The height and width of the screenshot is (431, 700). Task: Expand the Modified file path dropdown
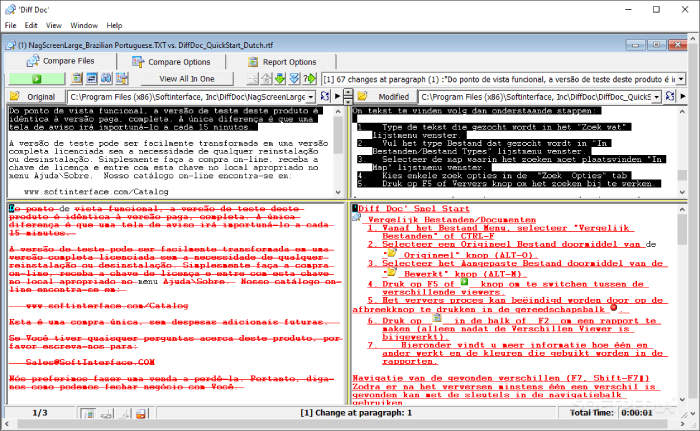[657, 97]
